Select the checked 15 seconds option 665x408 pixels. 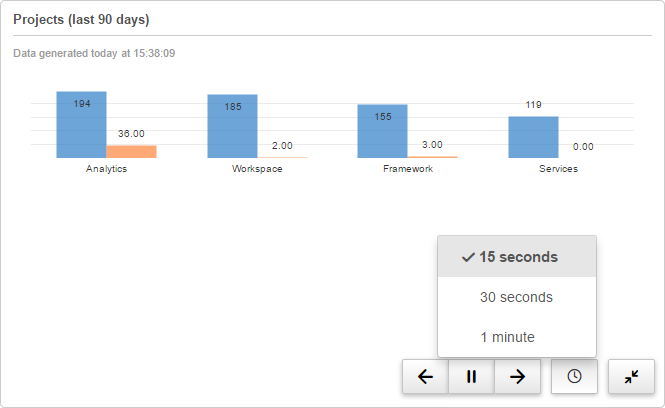click(x=517, y=257)
